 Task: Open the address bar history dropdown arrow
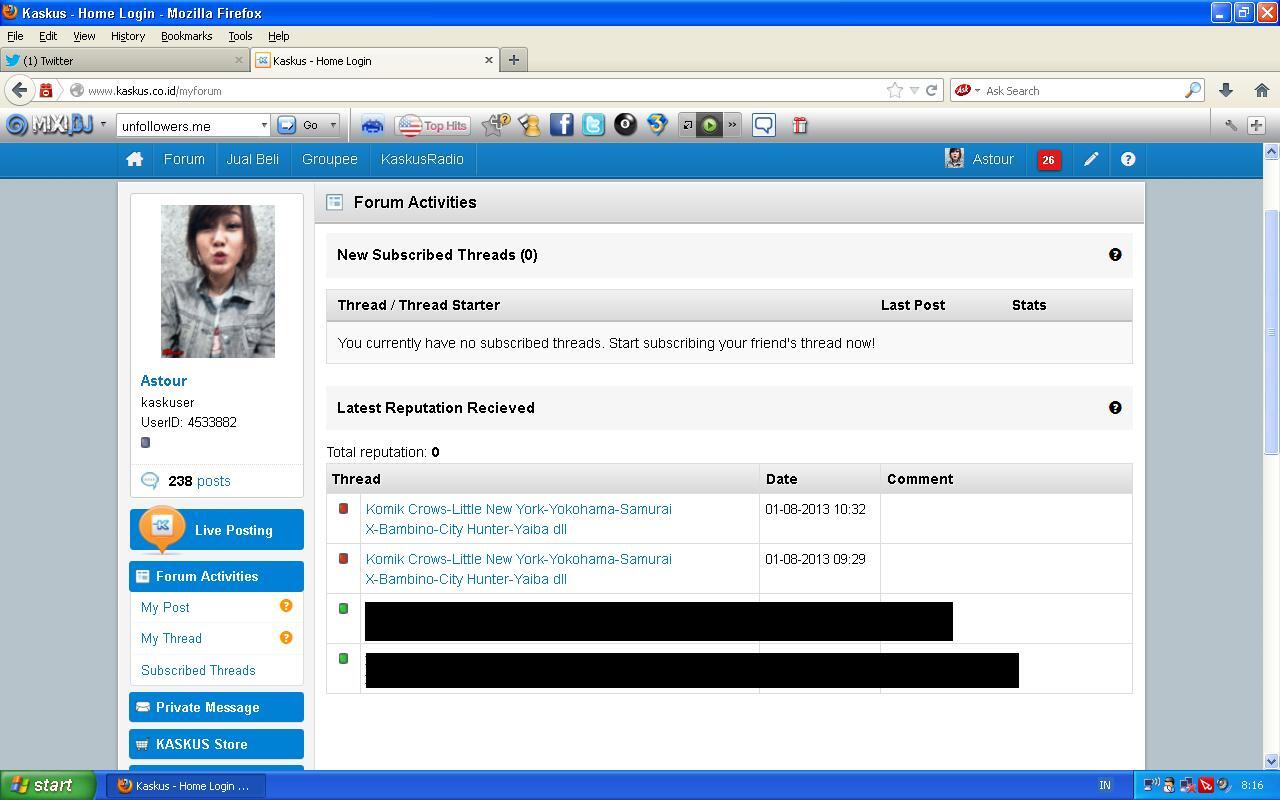(914, 90)
